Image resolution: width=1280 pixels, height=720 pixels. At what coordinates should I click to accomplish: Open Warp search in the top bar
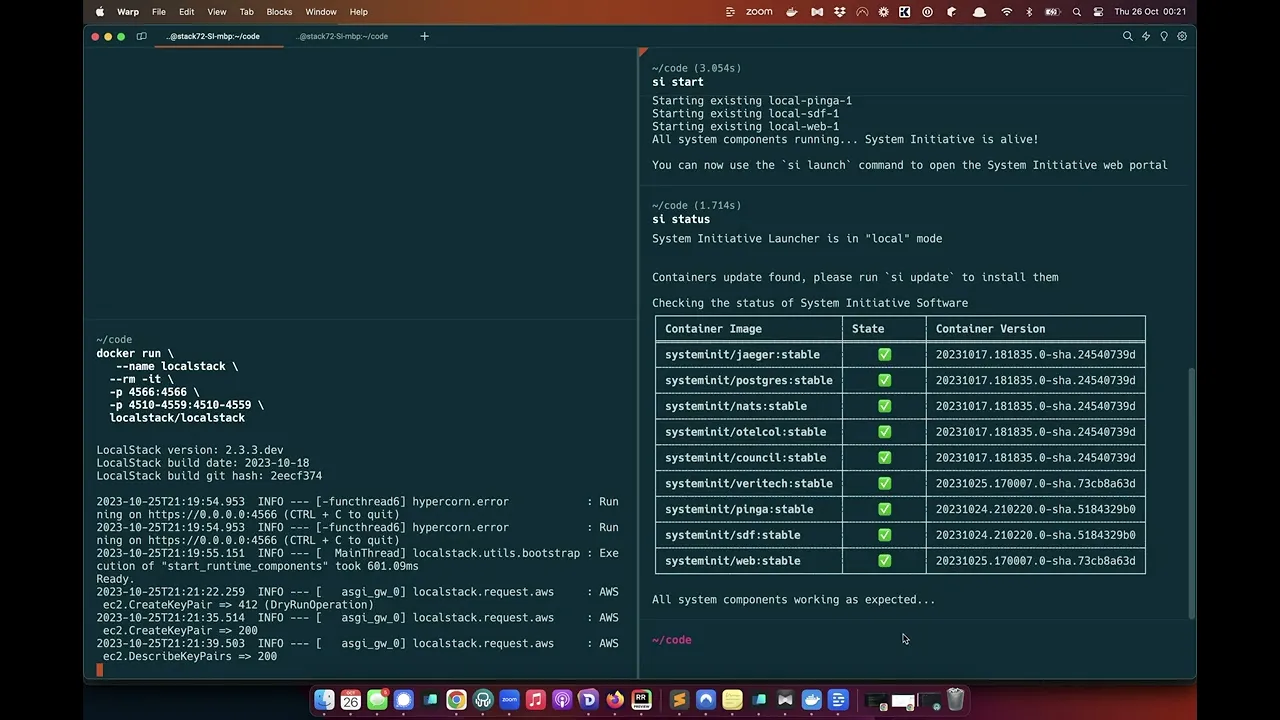point(1127,36)
